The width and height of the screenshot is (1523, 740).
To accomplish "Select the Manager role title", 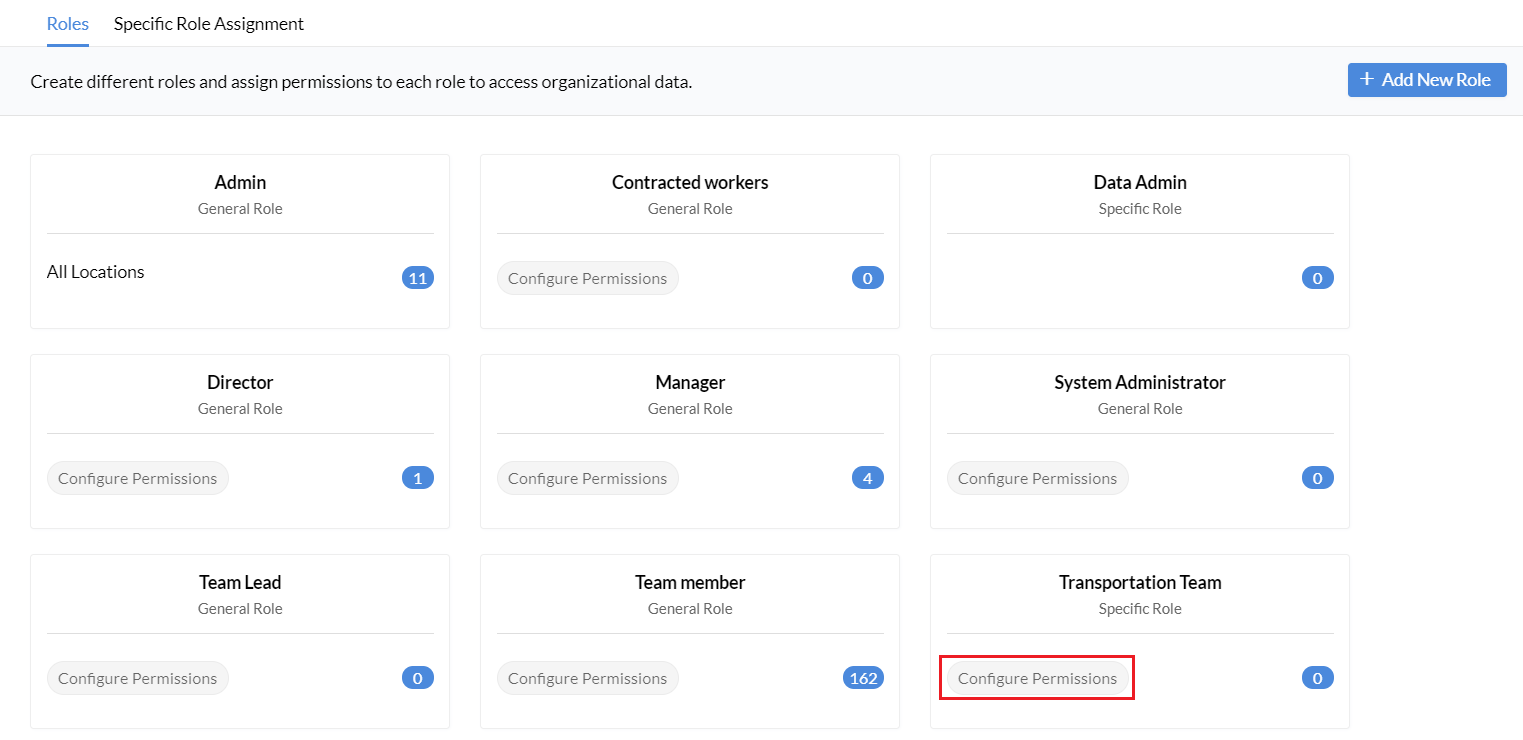I will 690,382.
